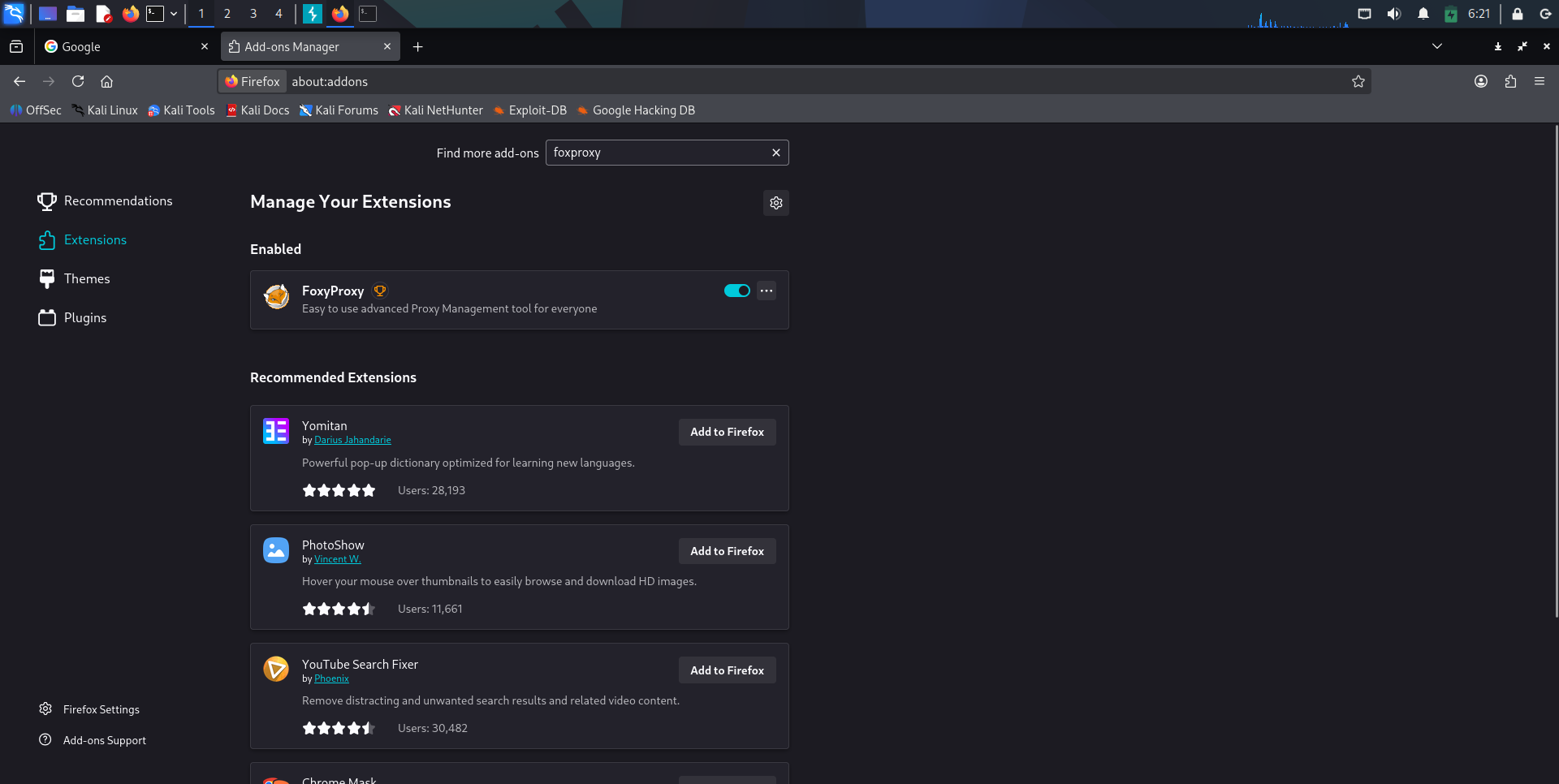
Task: Open the Themes sidebar category
Action: pyautogui.click(x=74, y=279)
